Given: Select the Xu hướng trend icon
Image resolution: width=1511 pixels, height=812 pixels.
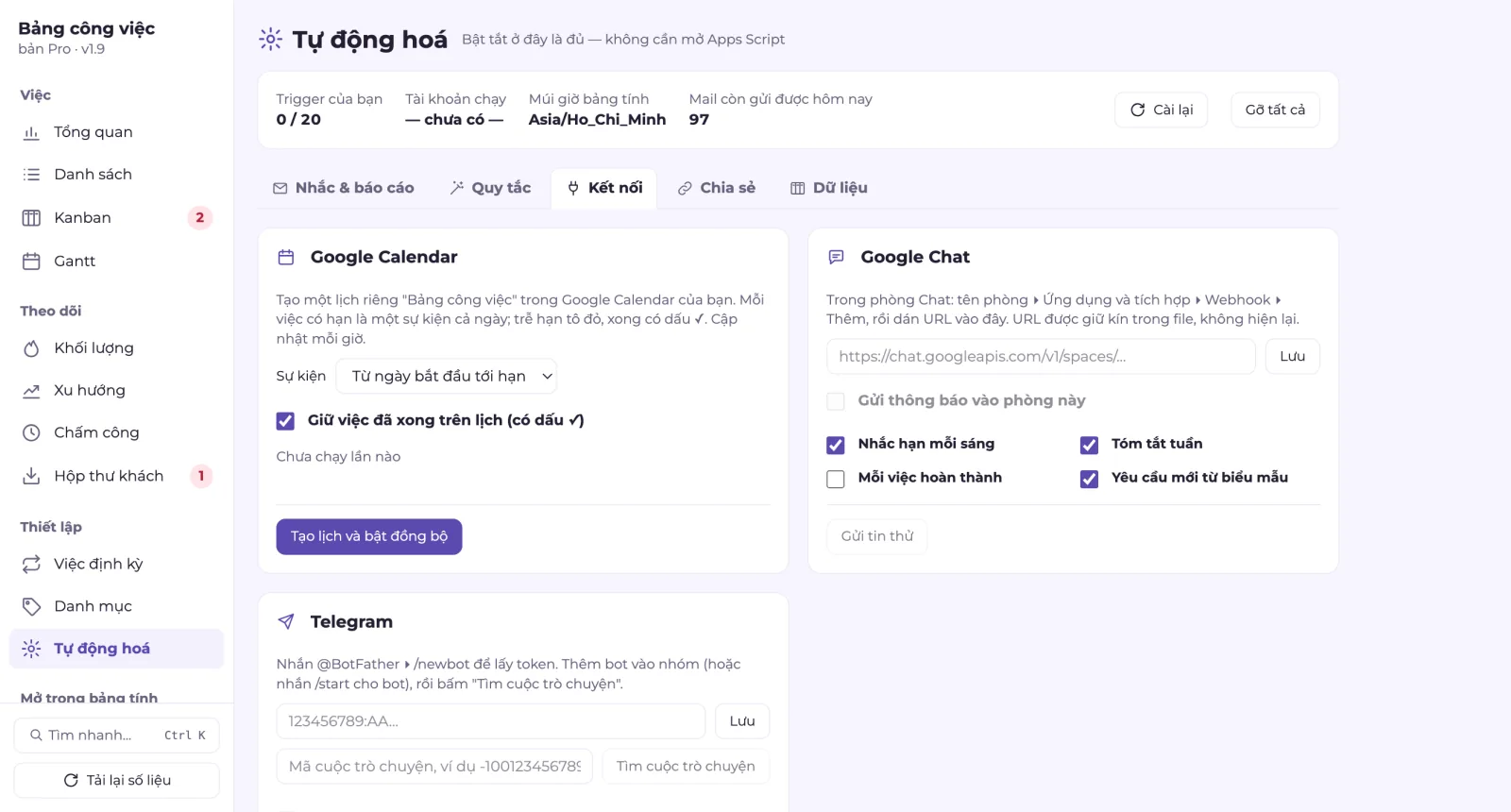Looking at the screenshot, I should 31,391.
